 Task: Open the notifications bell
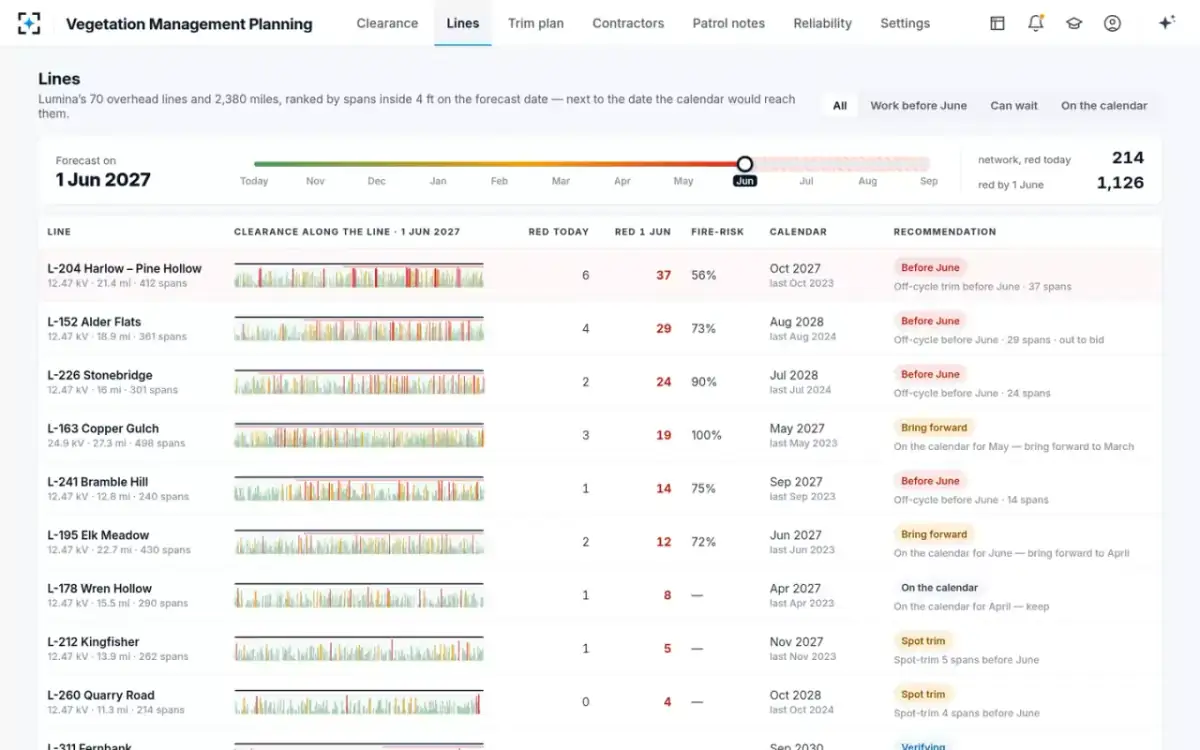[1036, 23]
